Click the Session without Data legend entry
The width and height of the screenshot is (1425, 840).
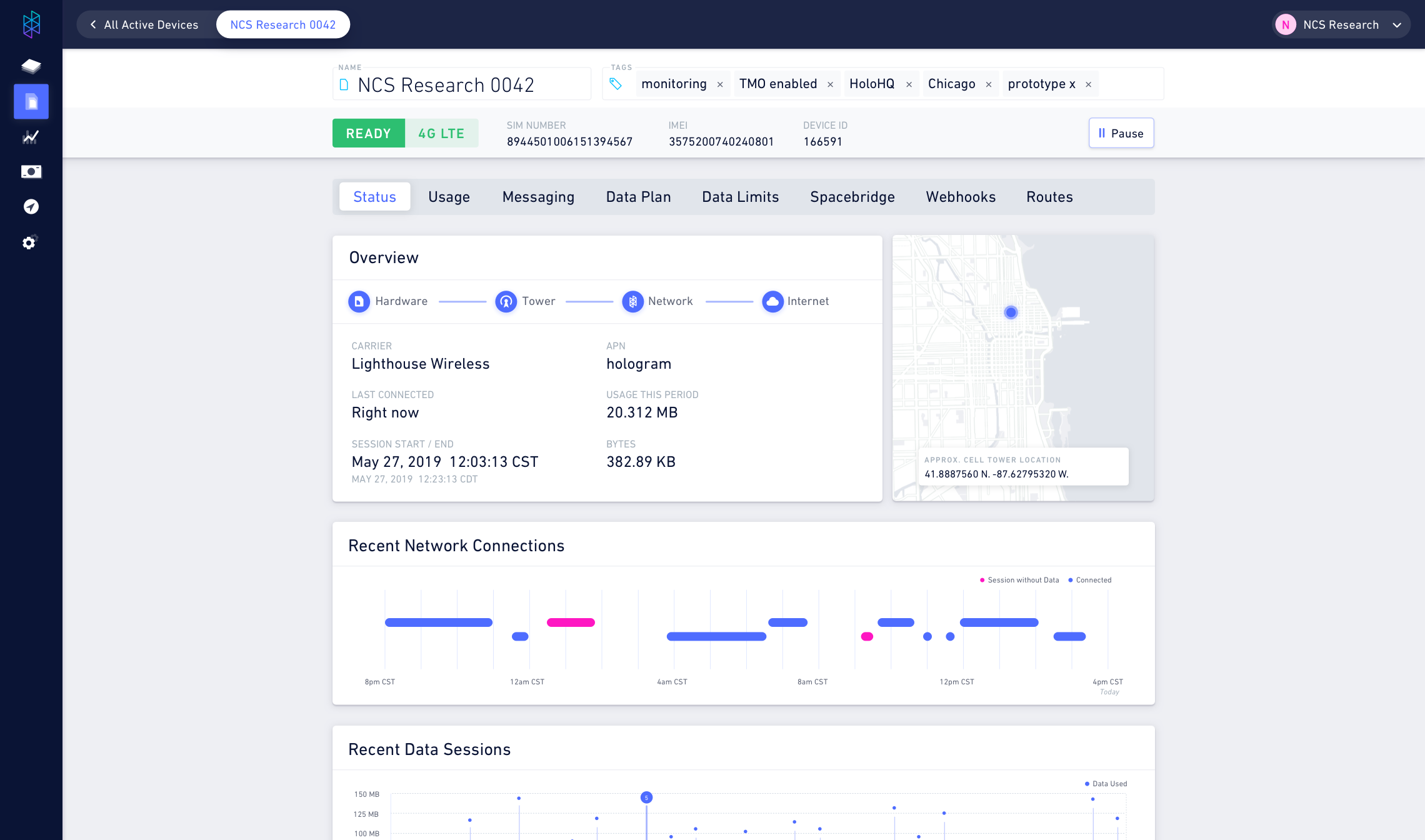1019,580
